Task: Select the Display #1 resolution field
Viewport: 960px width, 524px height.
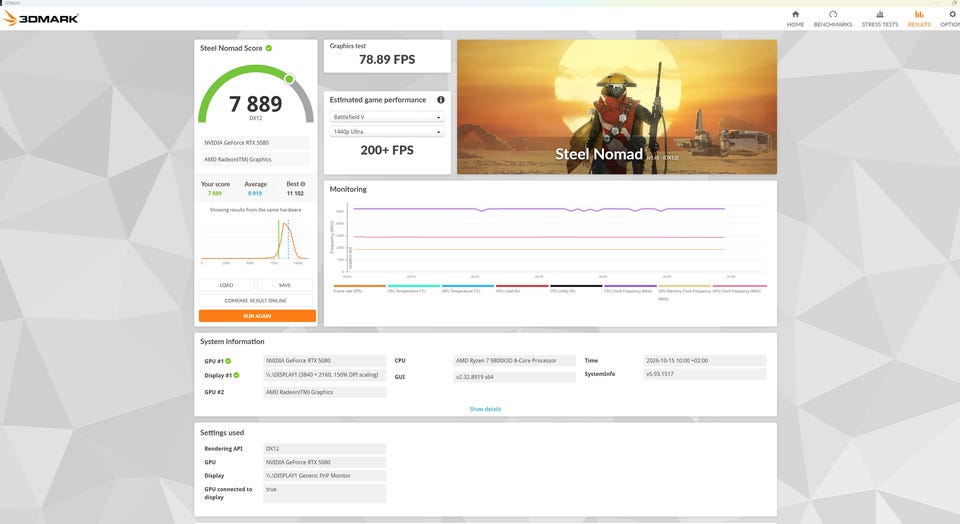Action: [x=324, y=375]
